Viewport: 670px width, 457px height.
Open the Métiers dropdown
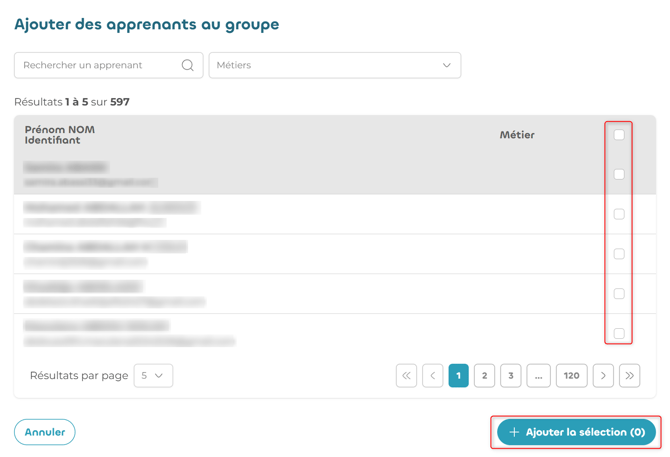[335, 65]
